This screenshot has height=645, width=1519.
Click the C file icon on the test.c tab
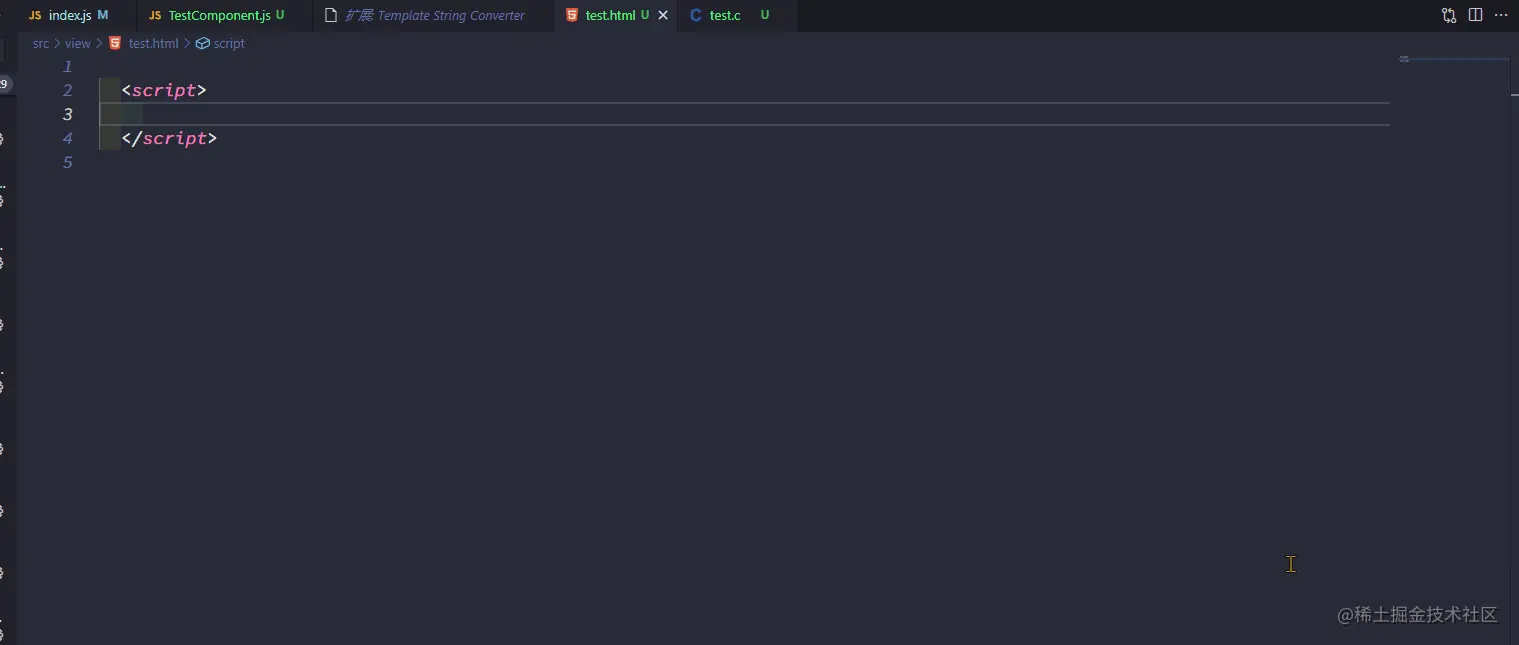pos(695,15)
